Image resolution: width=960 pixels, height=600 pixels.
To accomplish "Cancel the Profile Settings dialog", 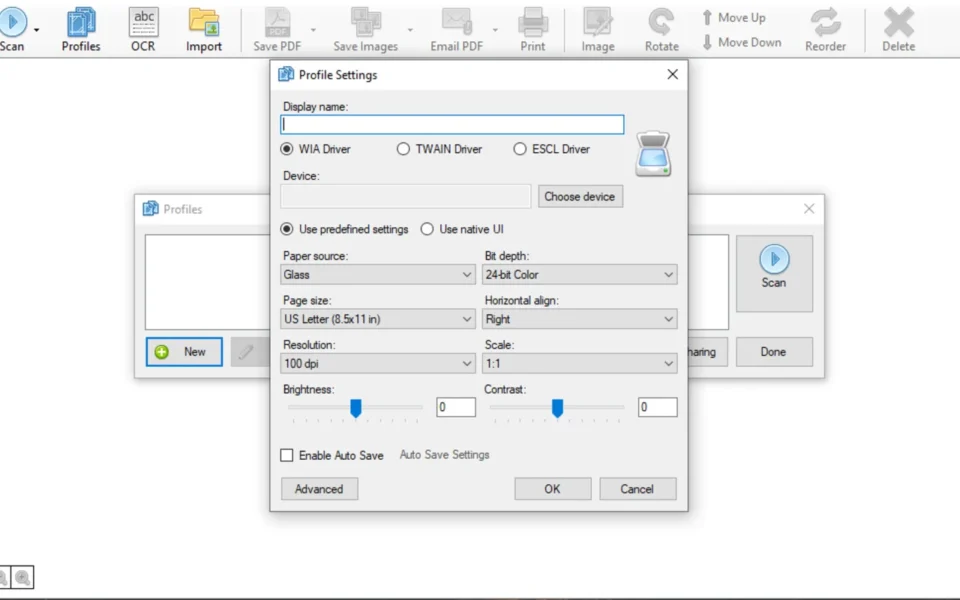I will tap(637, 489).
